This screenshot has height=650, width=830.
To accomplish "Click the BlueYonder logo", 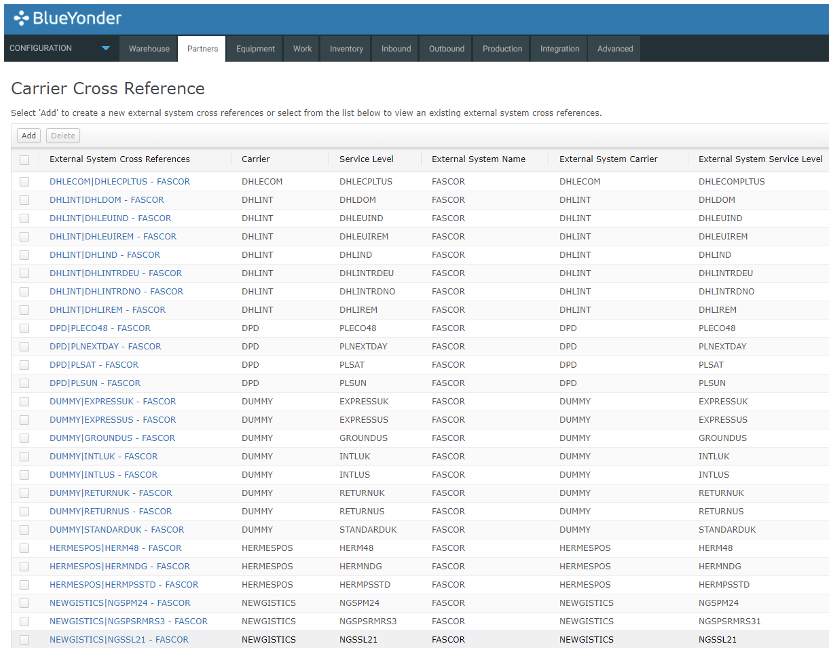I will coord(68,18).
